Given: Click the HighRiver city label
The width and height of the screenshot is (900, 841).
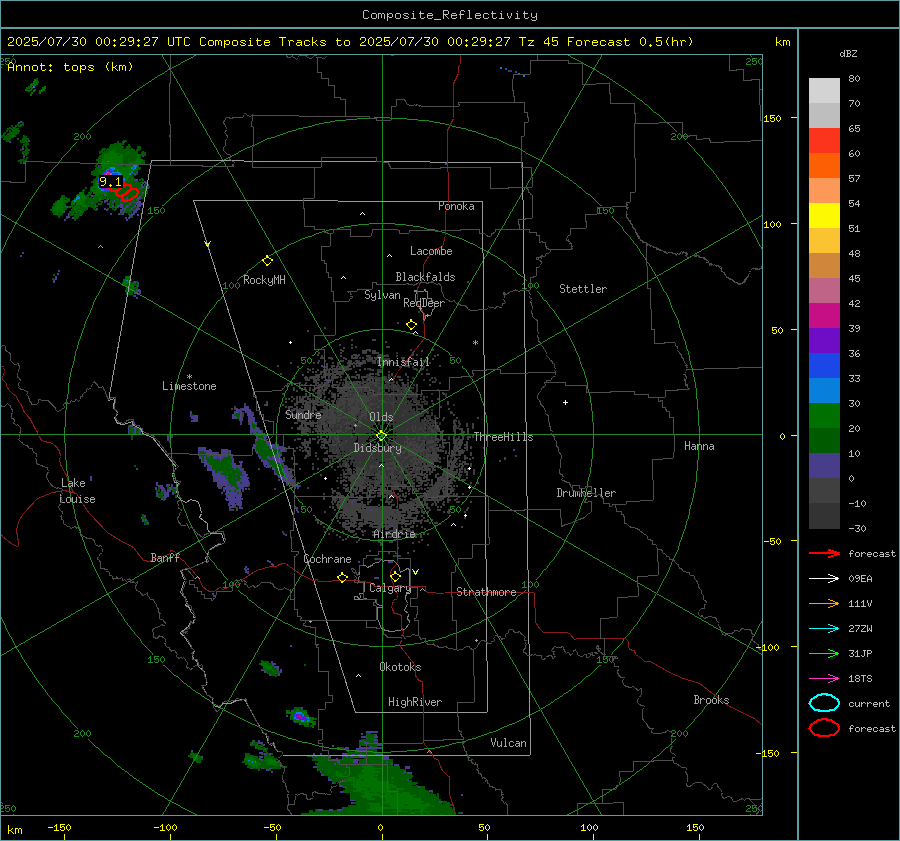Looking at the screenshot, I should [415, 702].
